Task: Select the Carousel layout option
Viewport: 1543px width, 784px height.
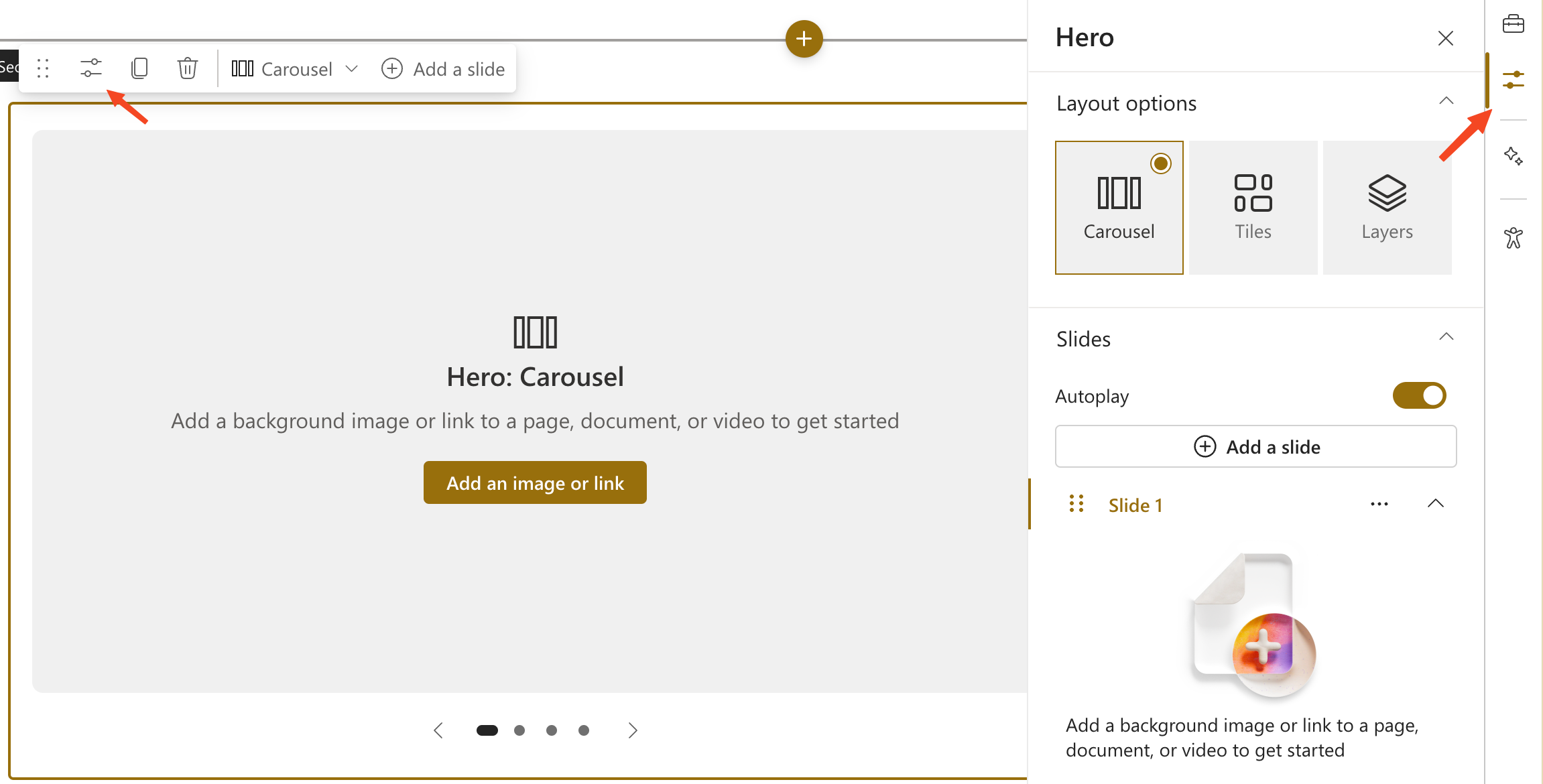Action: [1119, 208]
